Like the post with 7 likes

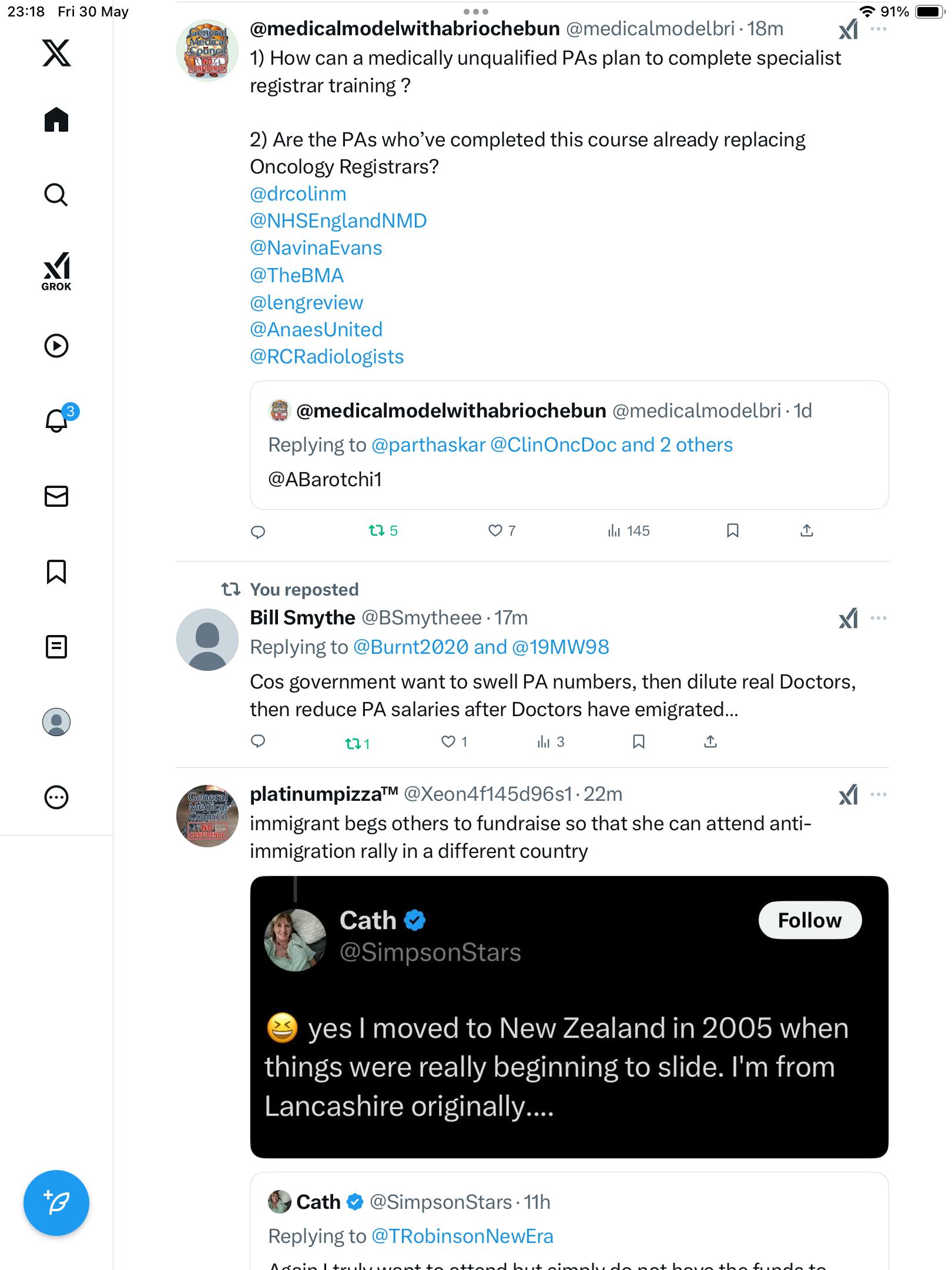coord(502,531)
